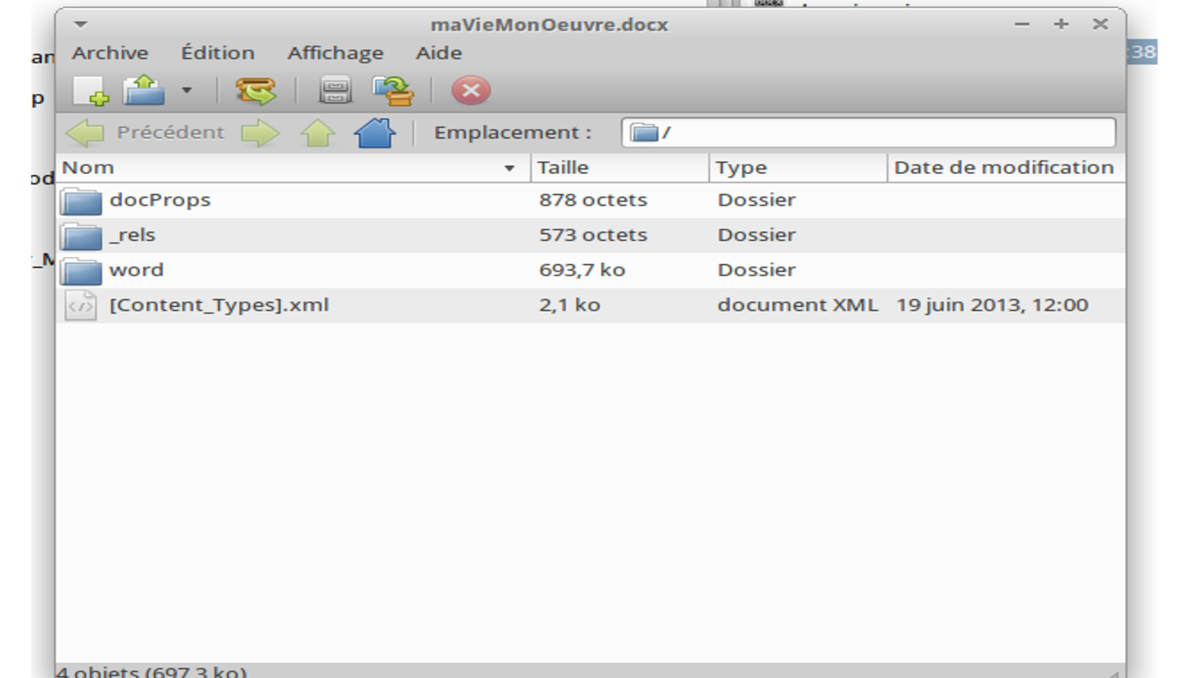
Task: Create a new archive with the toolbar icon
Action: 90,92
